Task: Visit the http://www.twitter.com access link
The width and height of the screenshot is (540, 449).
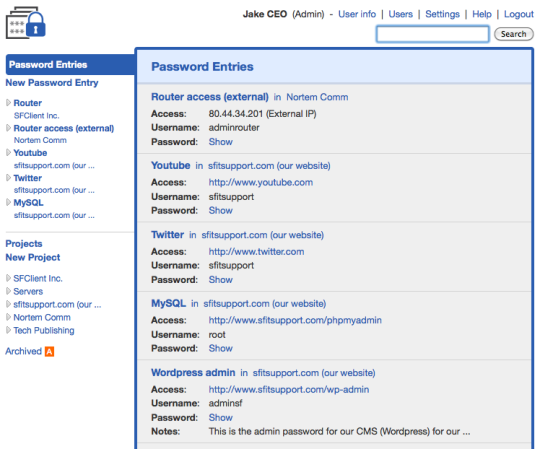Action: point(256,252)
